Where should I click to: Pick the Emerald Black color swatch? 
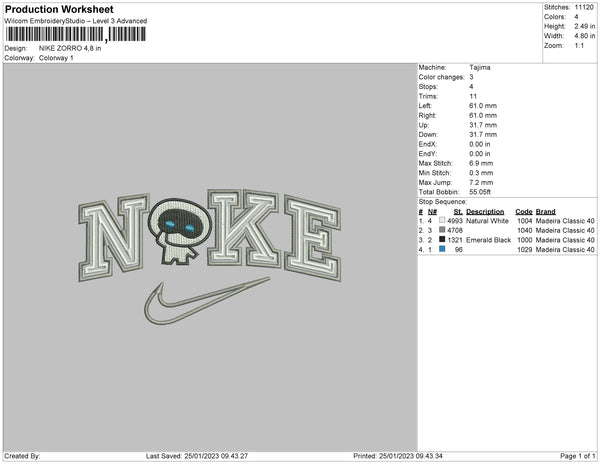(x=442, y=239)
